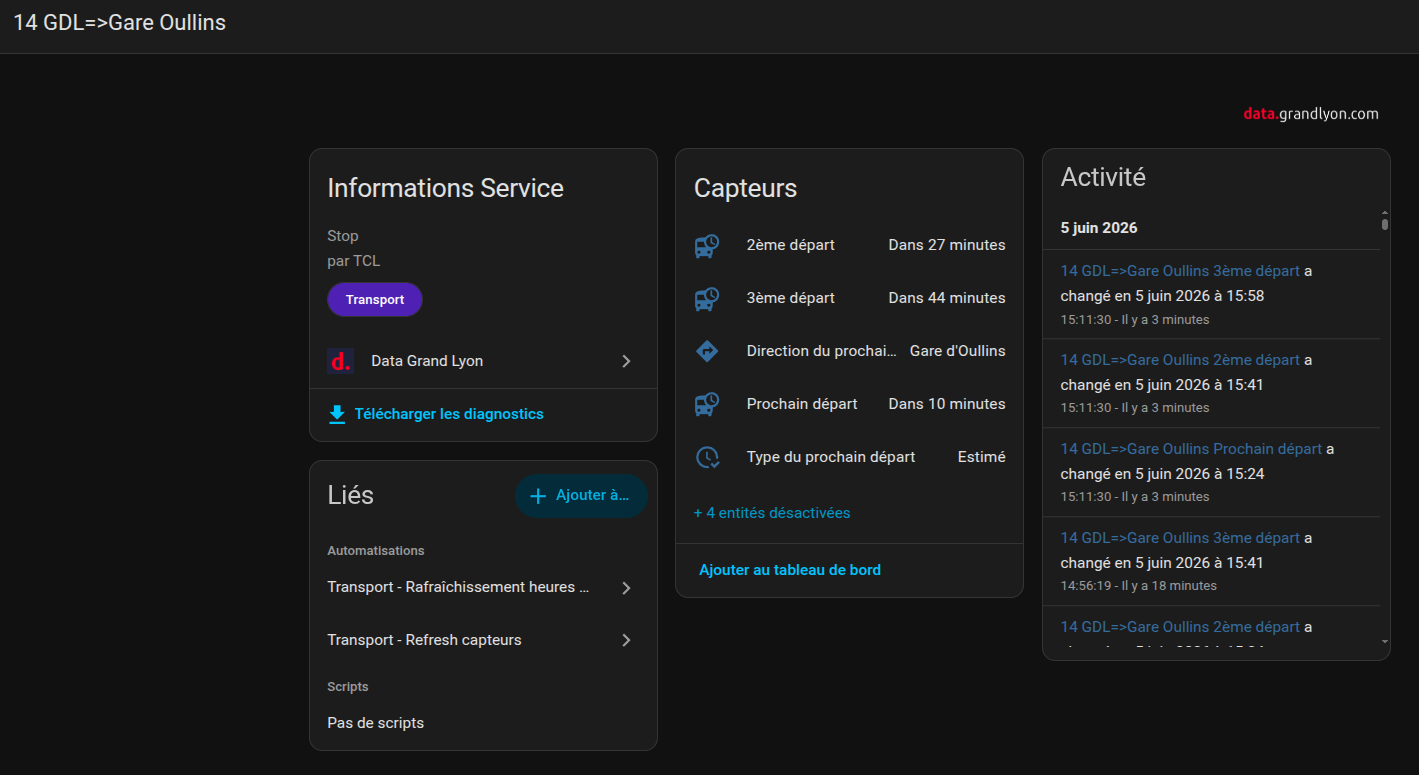Click the plus icon in the Ajouter button
The image size is (1419, 775).
pos(537,496)
